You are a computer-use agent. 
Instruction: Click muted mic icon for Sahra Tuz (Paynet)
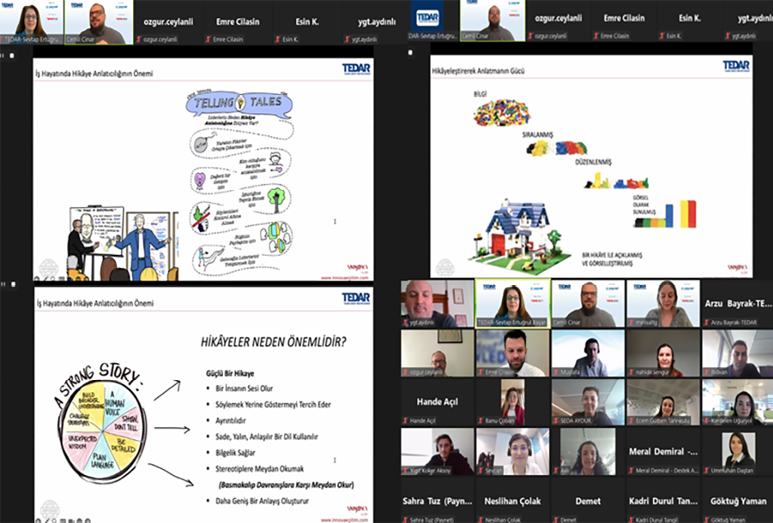point(405,520)
